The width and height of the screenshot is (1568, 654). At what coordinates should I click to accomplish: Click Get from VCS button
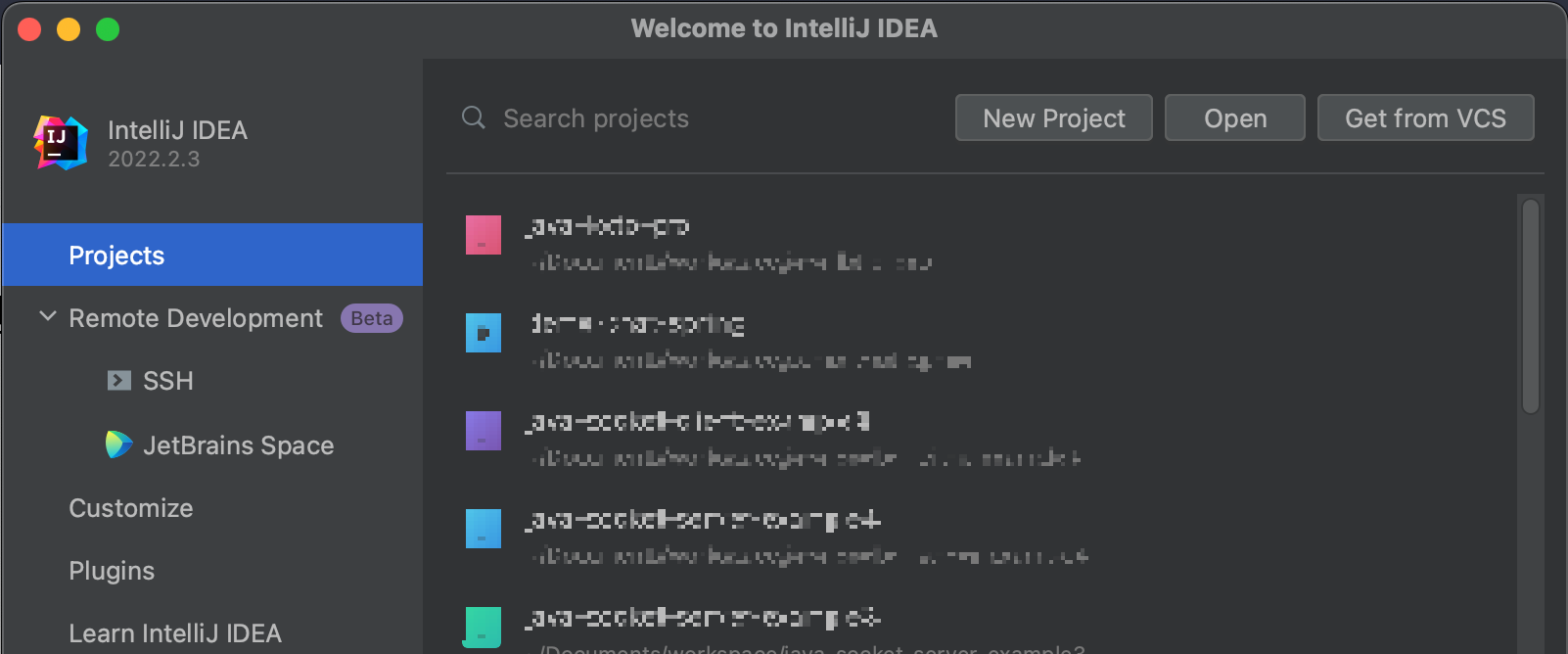[x=1426, y=117]
